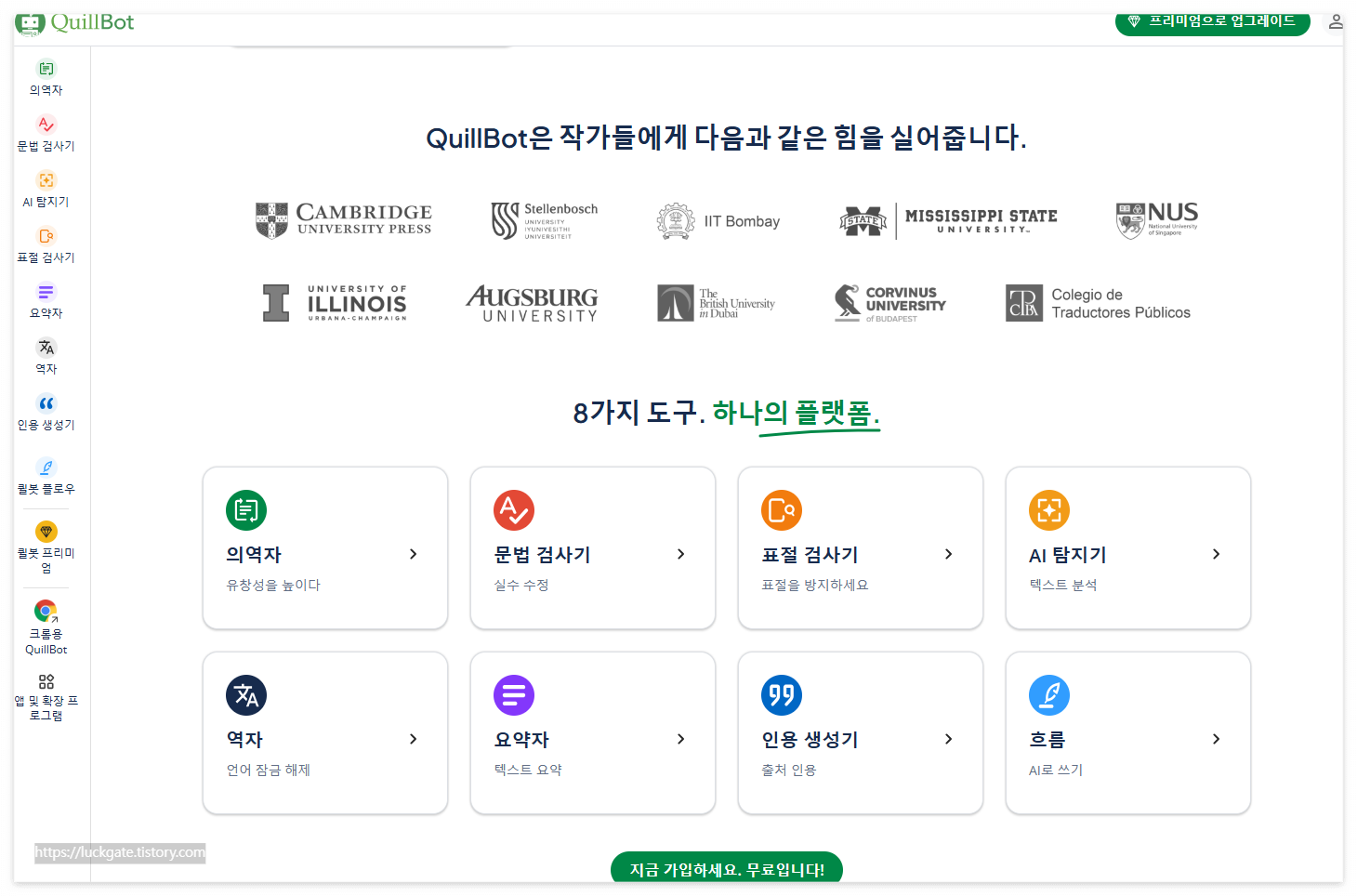Image resolution: width=1357 pixels, height=896 pixels.
Task: Open 퀼봇 프리미엄 from the sidebar
Action: point(46,547)
